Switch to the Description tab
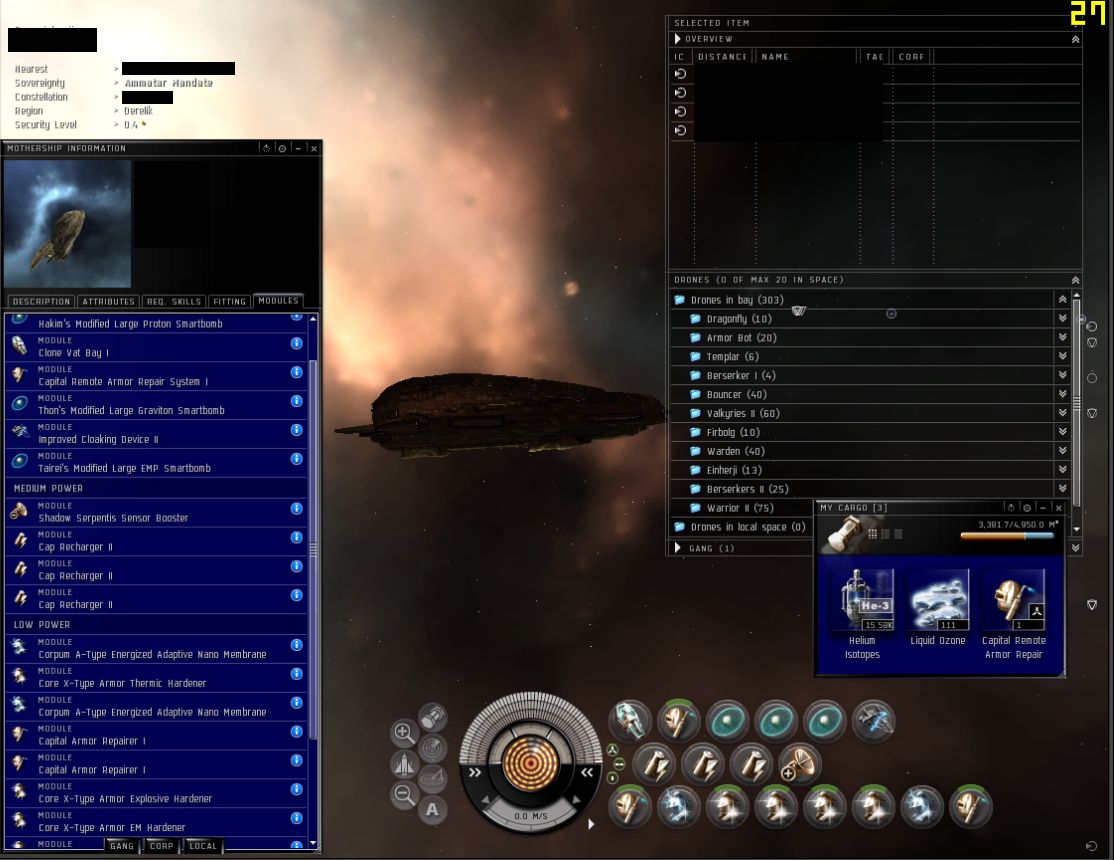Image resolution: width=1114 pixels, height=860 pixels. [41, 301]
